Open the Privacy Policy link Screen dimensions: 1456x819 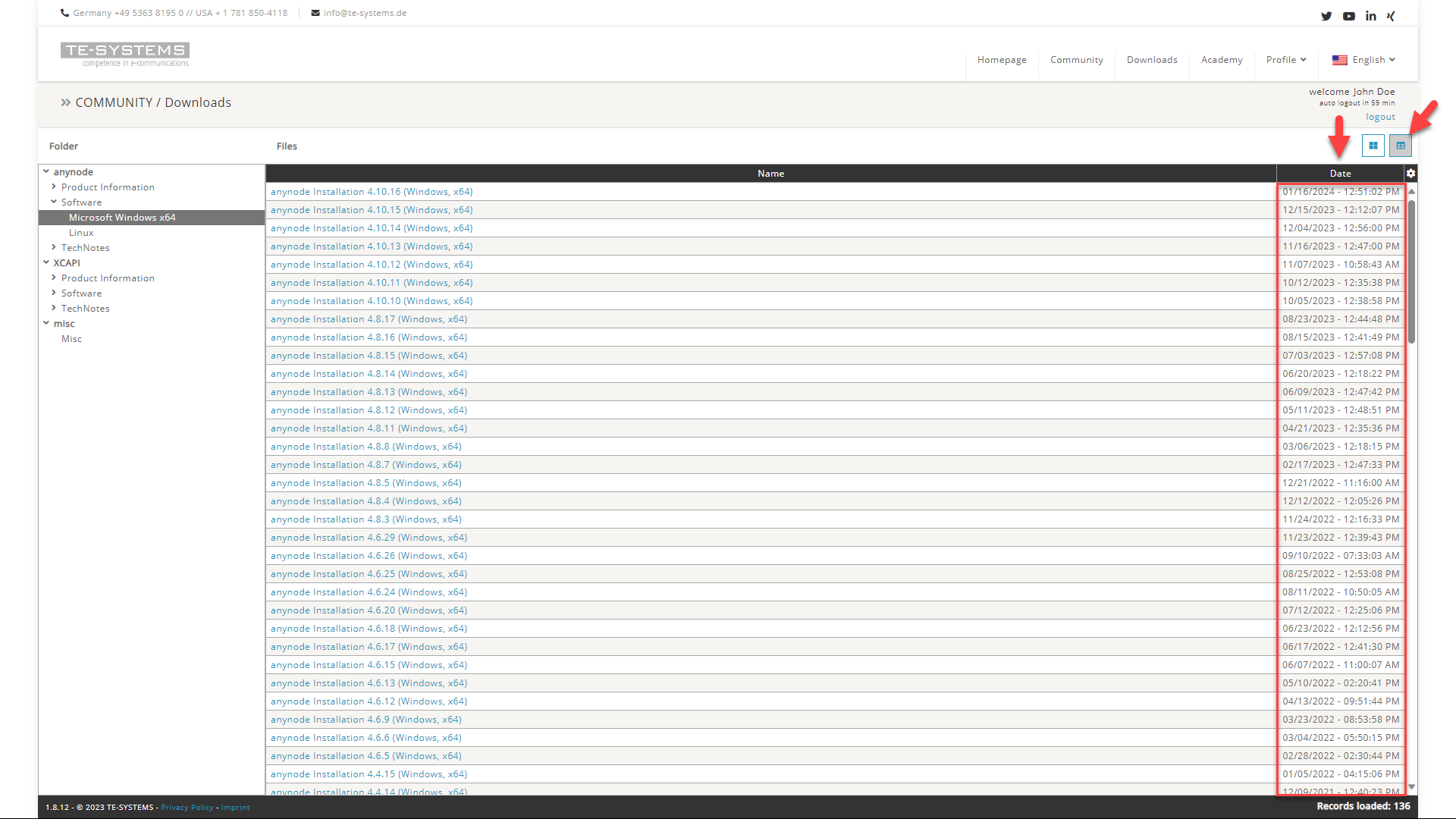187,807
